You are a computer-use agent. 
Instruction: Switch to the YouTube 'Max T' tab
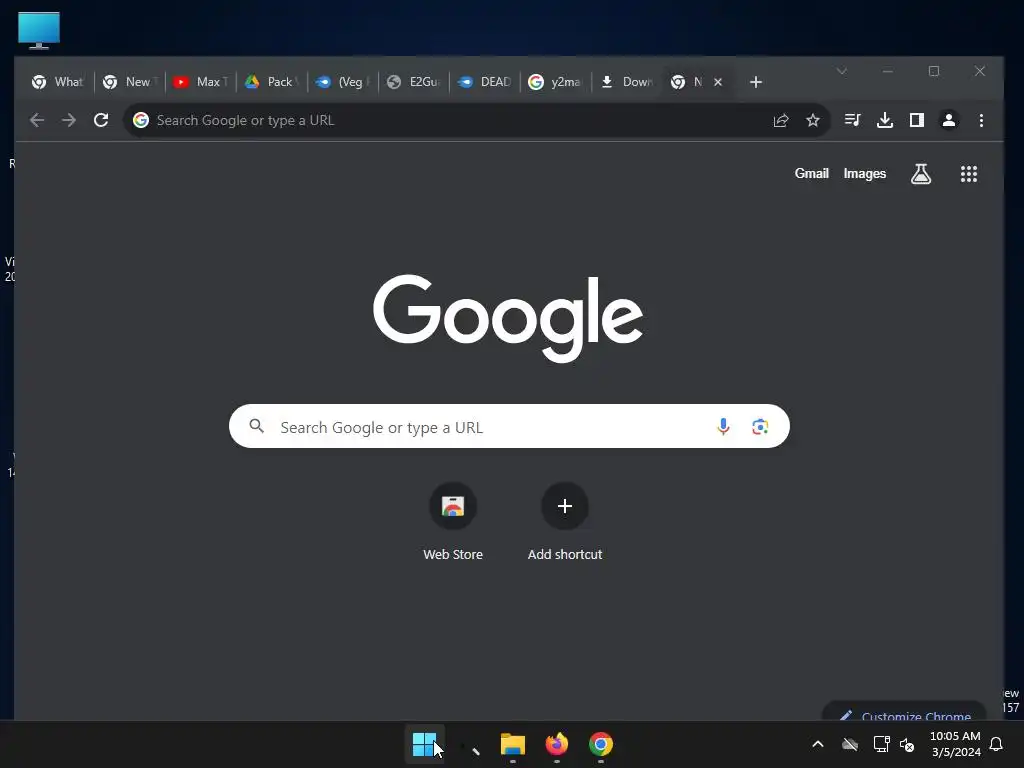pyautogui.click(x=201, y=82)
